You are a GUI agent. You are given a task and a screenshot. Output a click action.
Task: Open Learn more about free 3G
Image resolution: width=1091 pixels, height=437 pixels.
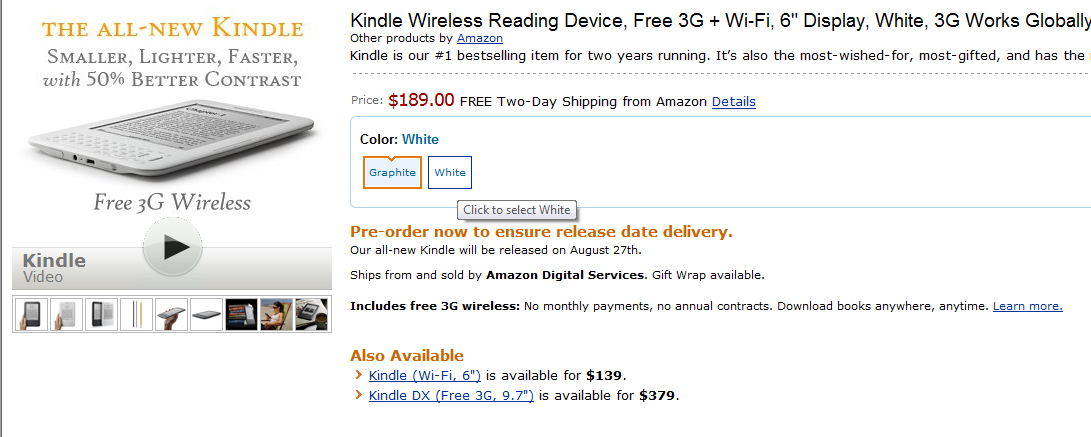[1027, 306]
